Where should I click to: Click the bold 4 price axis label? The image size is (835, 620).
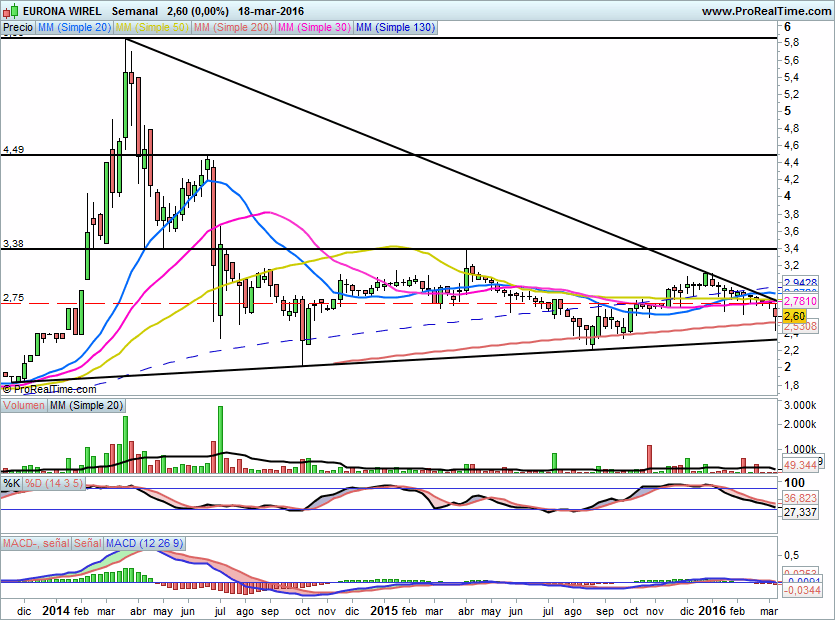[x=788, y=196]
